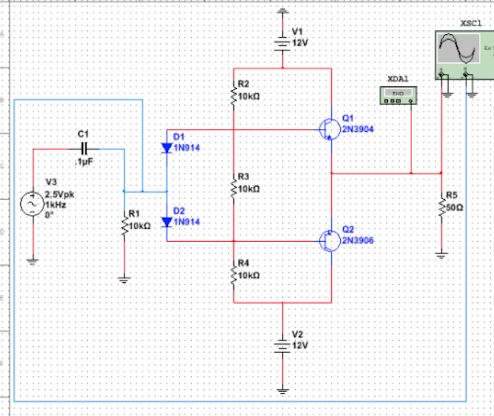
Task: Click the .1µF capacitor value
Action: [x=85, y=162]
